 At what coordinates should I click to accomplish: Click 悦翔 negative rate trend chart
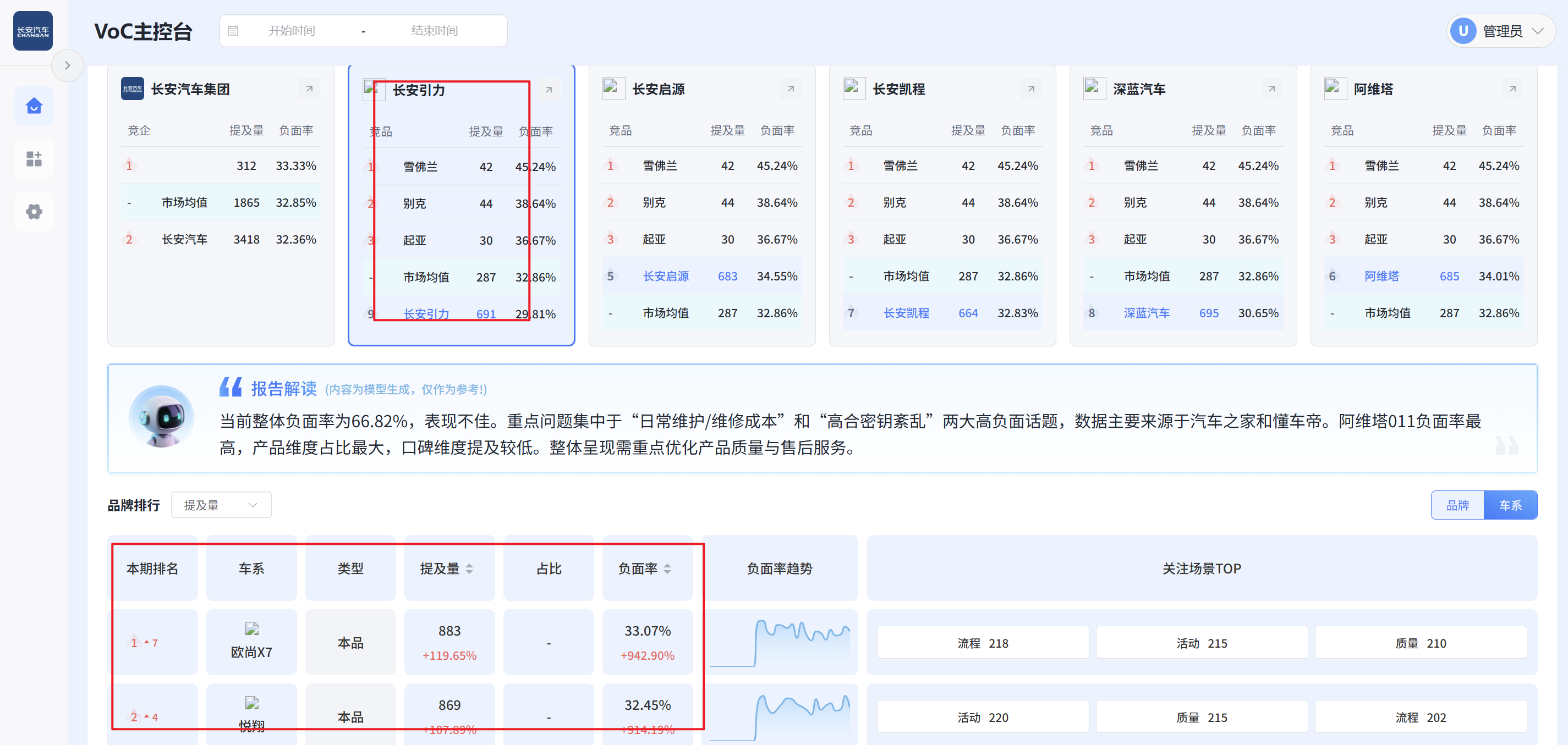coord(780,716)
